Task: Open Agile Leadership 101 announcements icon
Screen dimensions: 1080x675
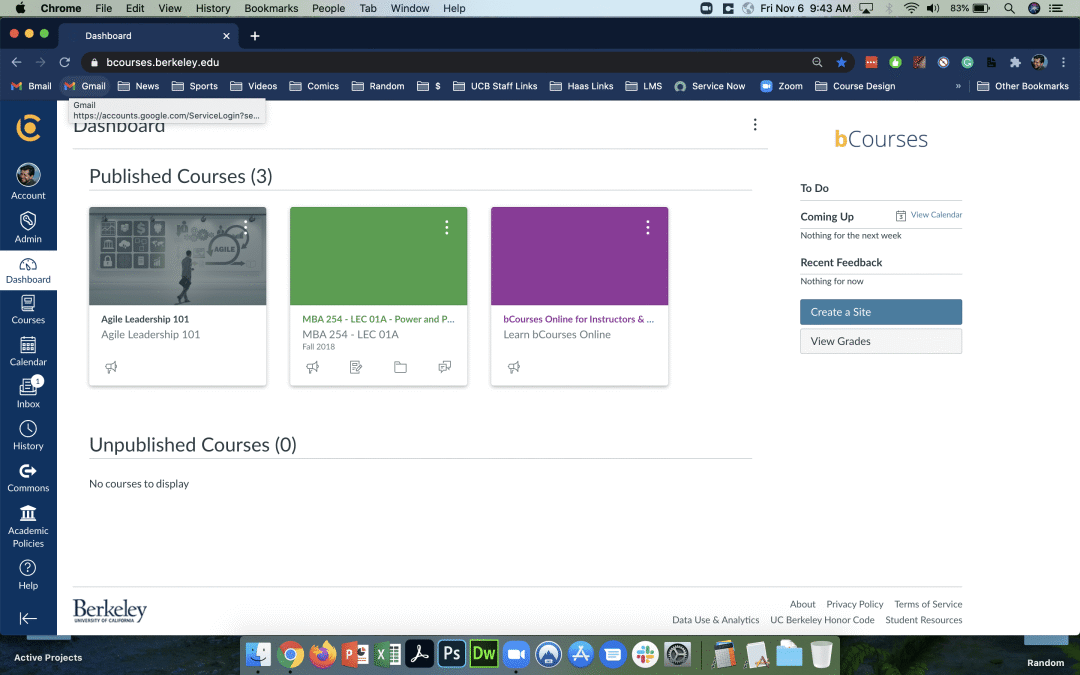Action: coord(111,367)
